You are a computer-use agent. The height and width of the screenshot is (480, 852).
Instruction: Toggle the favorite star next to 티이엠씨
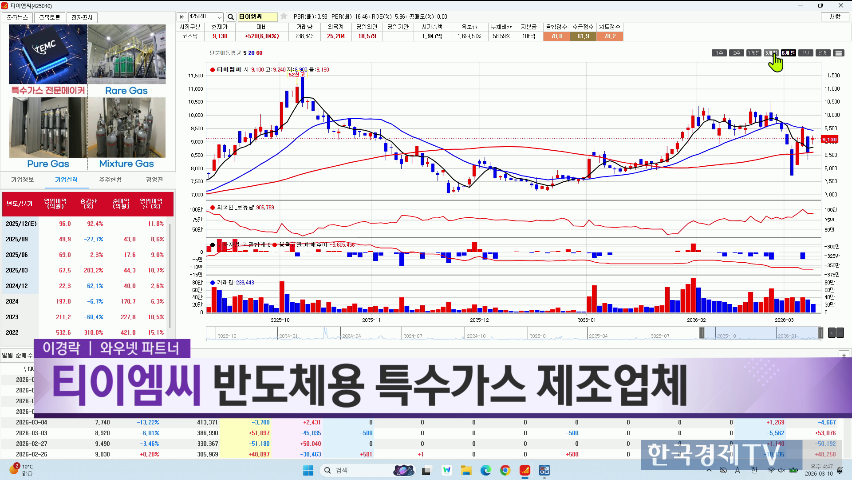click(284, 18)
